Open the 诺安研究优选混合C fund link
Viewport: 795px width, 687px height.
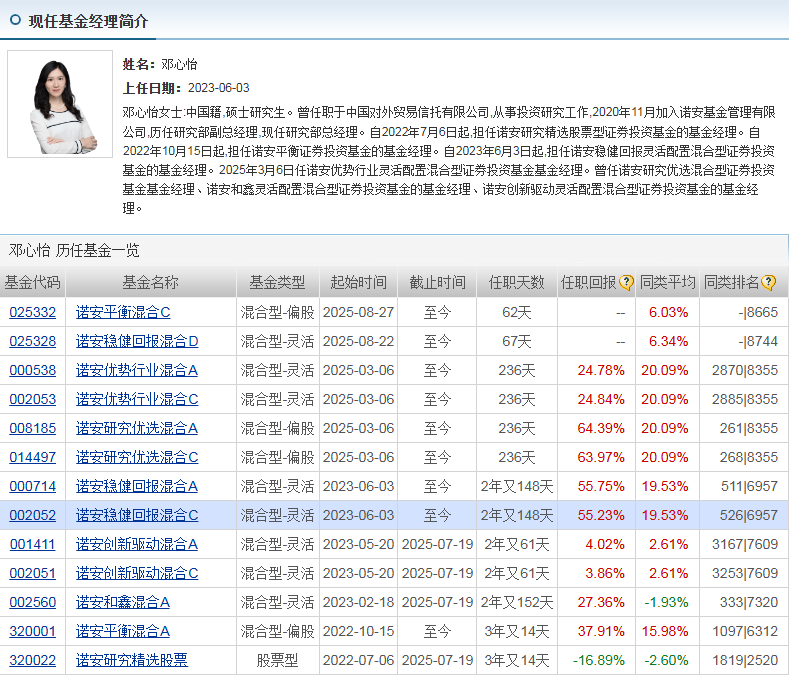tap(137, 457)
